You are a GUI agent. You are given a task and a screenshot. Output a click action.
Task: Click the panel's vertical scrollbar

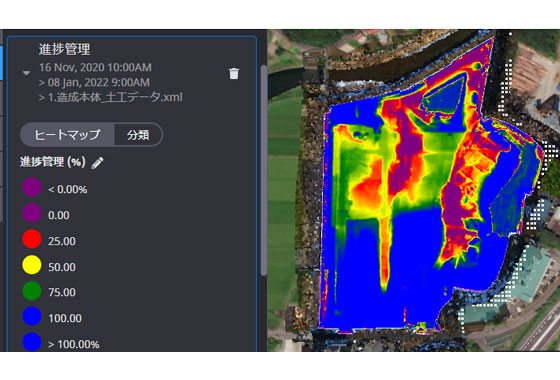(x=264, y=170)
